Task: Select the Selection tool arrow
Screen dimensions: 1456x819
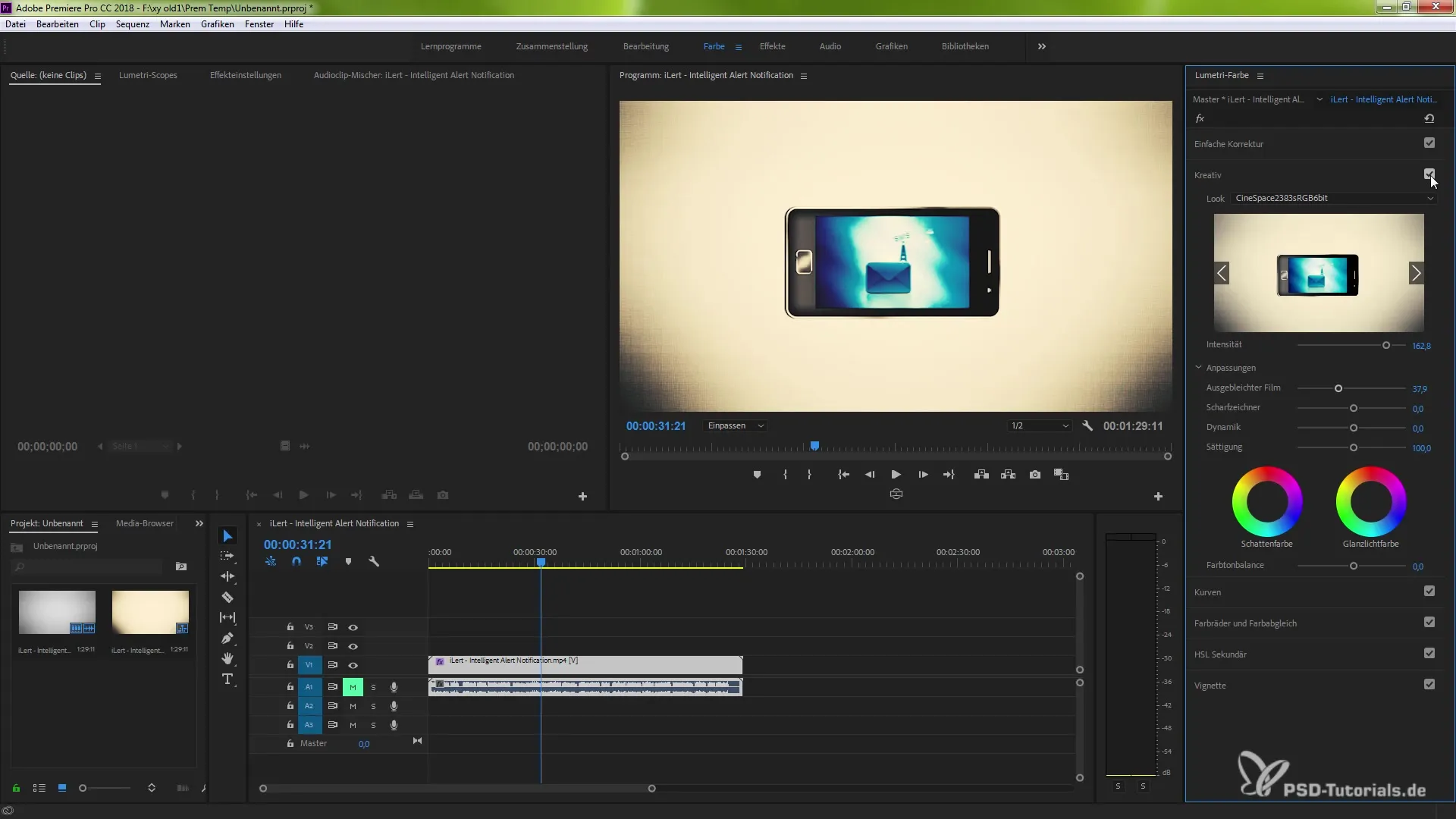Action: pyautogui.click(x=227, y=536)
